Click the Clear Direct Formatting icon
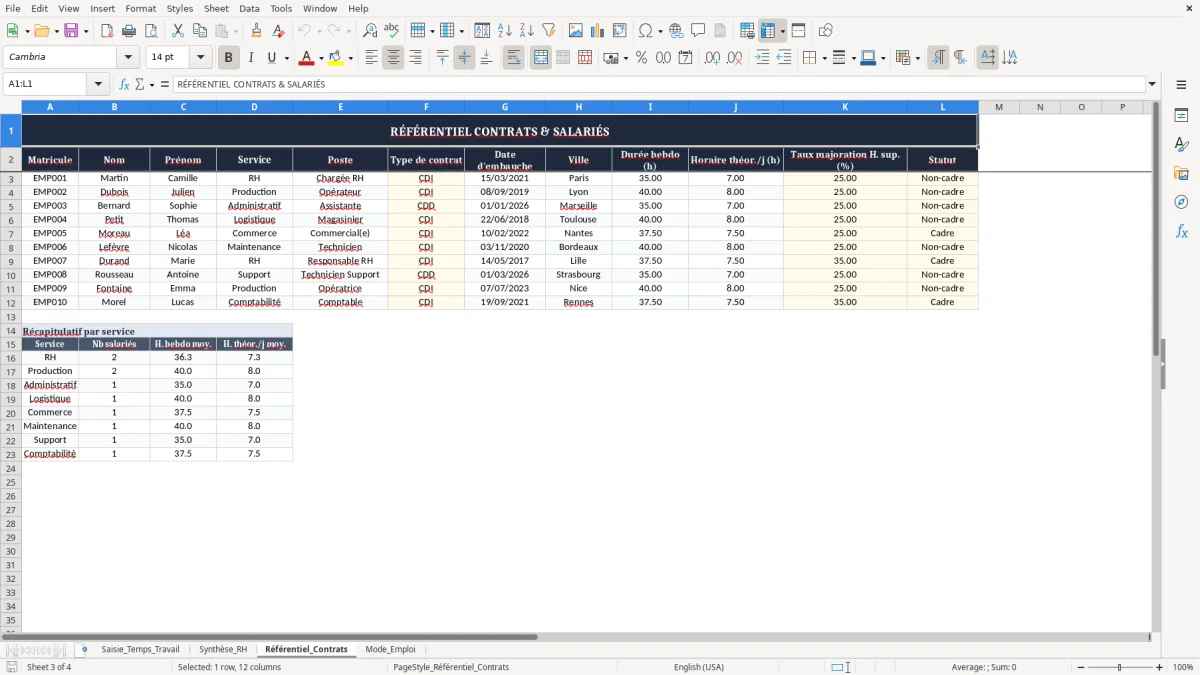 [279, 31]
